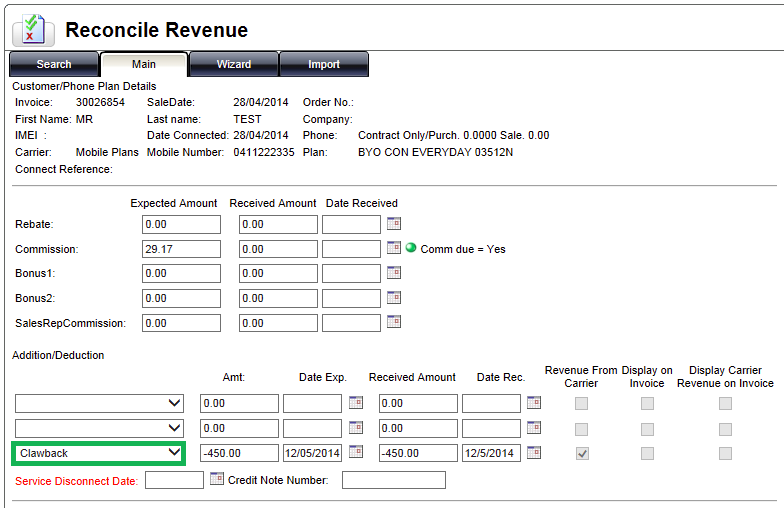
Task: Edit Clawback received amount -450.00 field
Action: [x=418, y=453]
